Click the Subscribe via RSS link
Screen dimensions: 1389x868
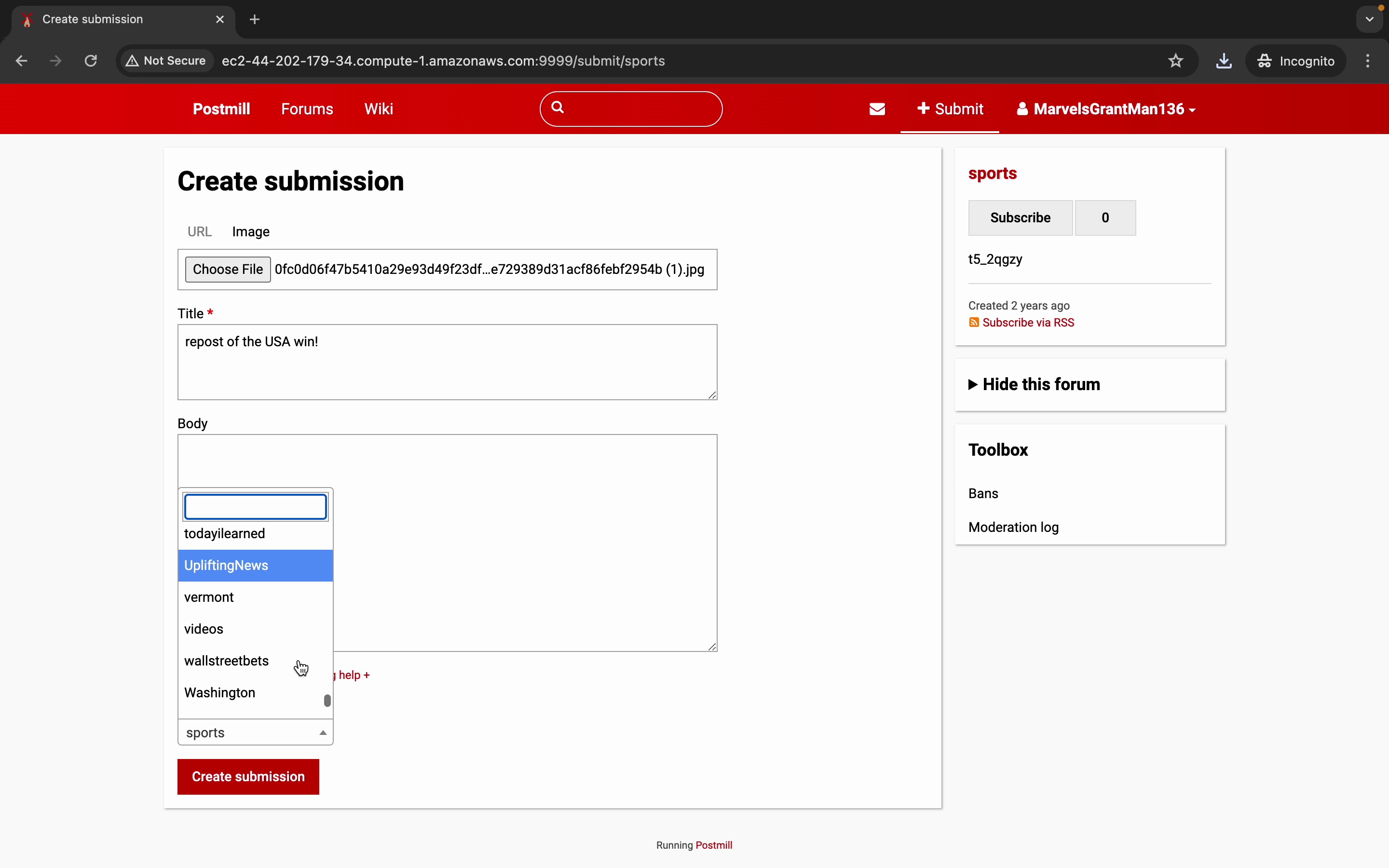point(1027,323)
